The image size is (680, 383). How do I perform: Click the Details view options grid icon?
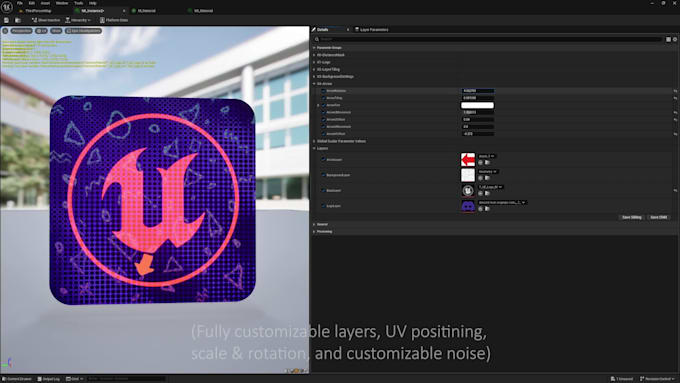[668, 39]
